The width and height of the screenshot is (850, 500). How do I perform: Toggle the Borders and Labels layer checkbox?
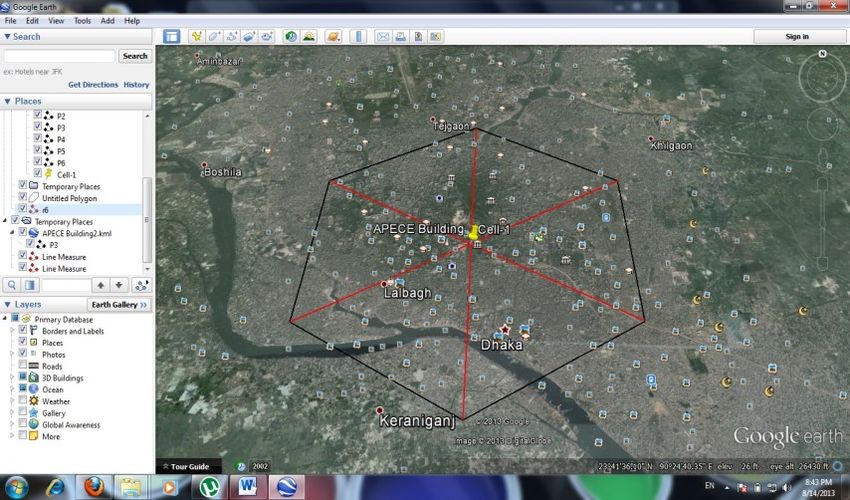point(22,330)
